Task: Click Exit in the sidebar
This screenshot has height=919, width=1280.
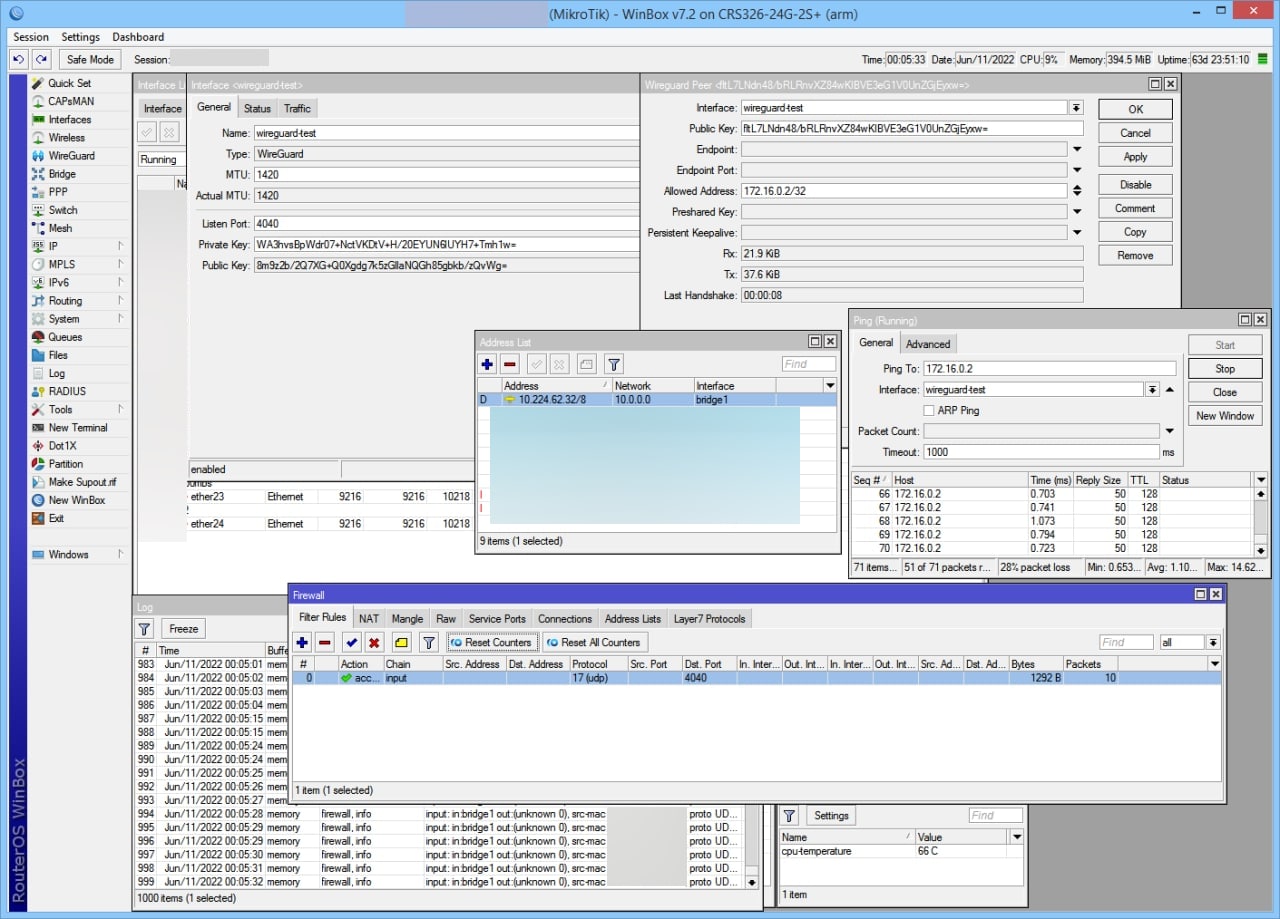Action: (x=56, y=518)
